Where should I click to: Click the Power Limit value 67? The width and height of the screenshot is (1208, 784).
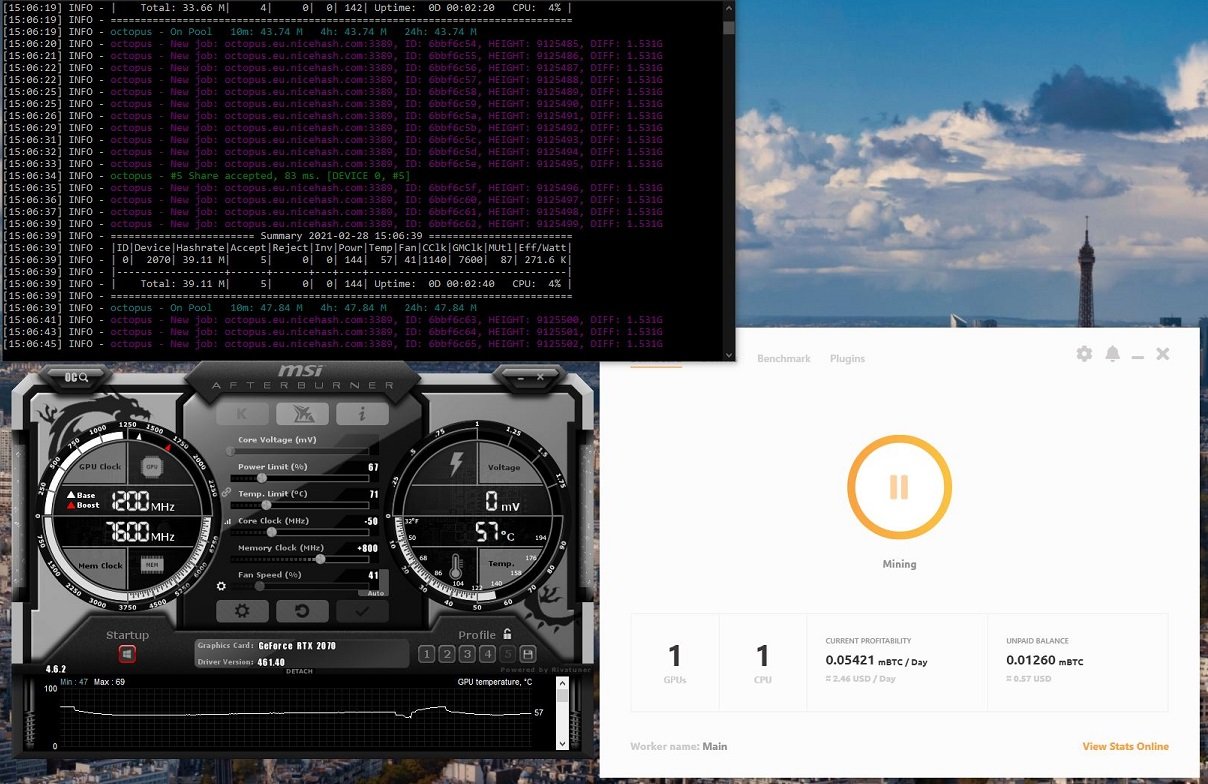[x=373, y=467]
